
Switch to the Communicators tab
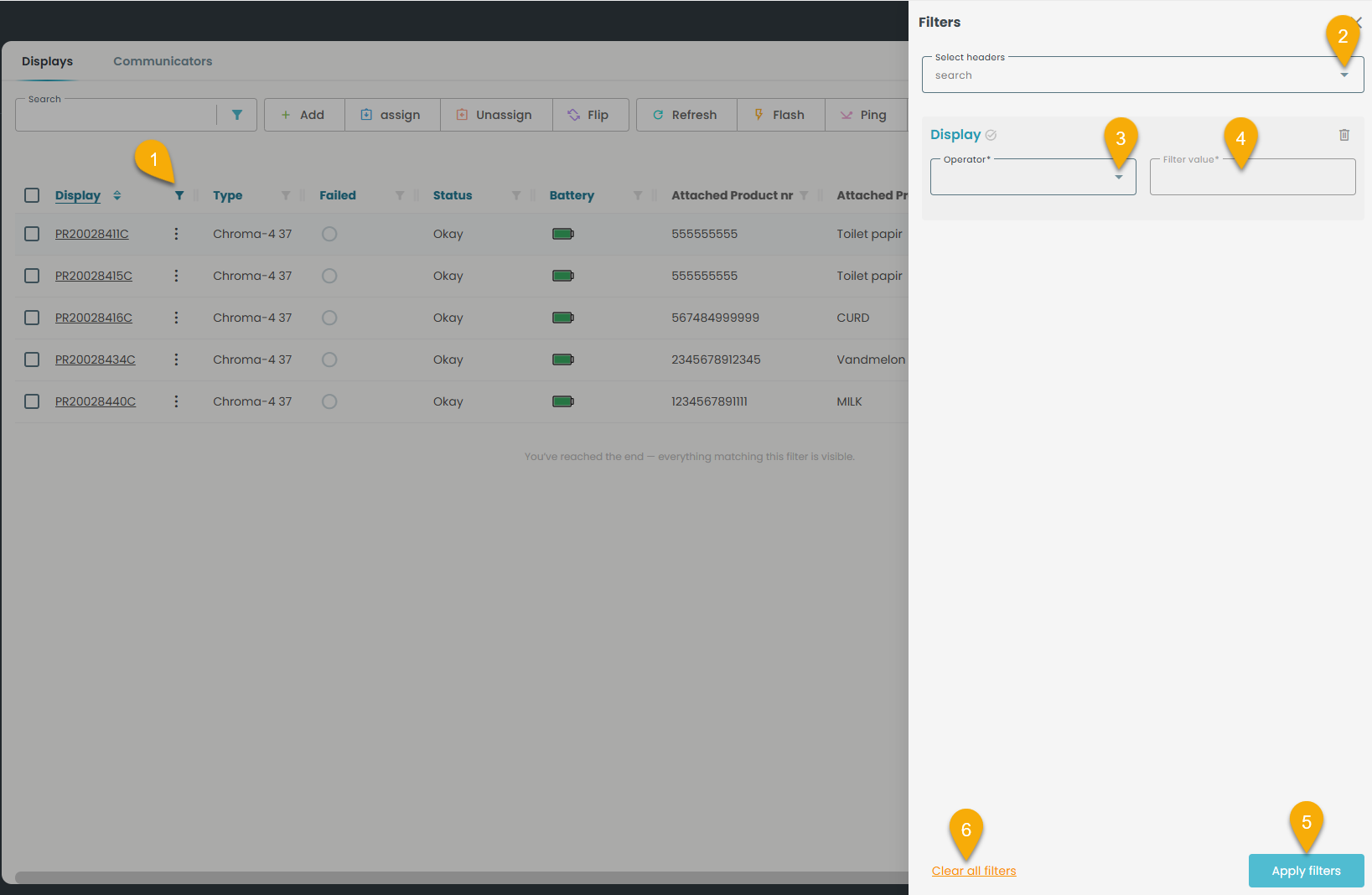163,61
